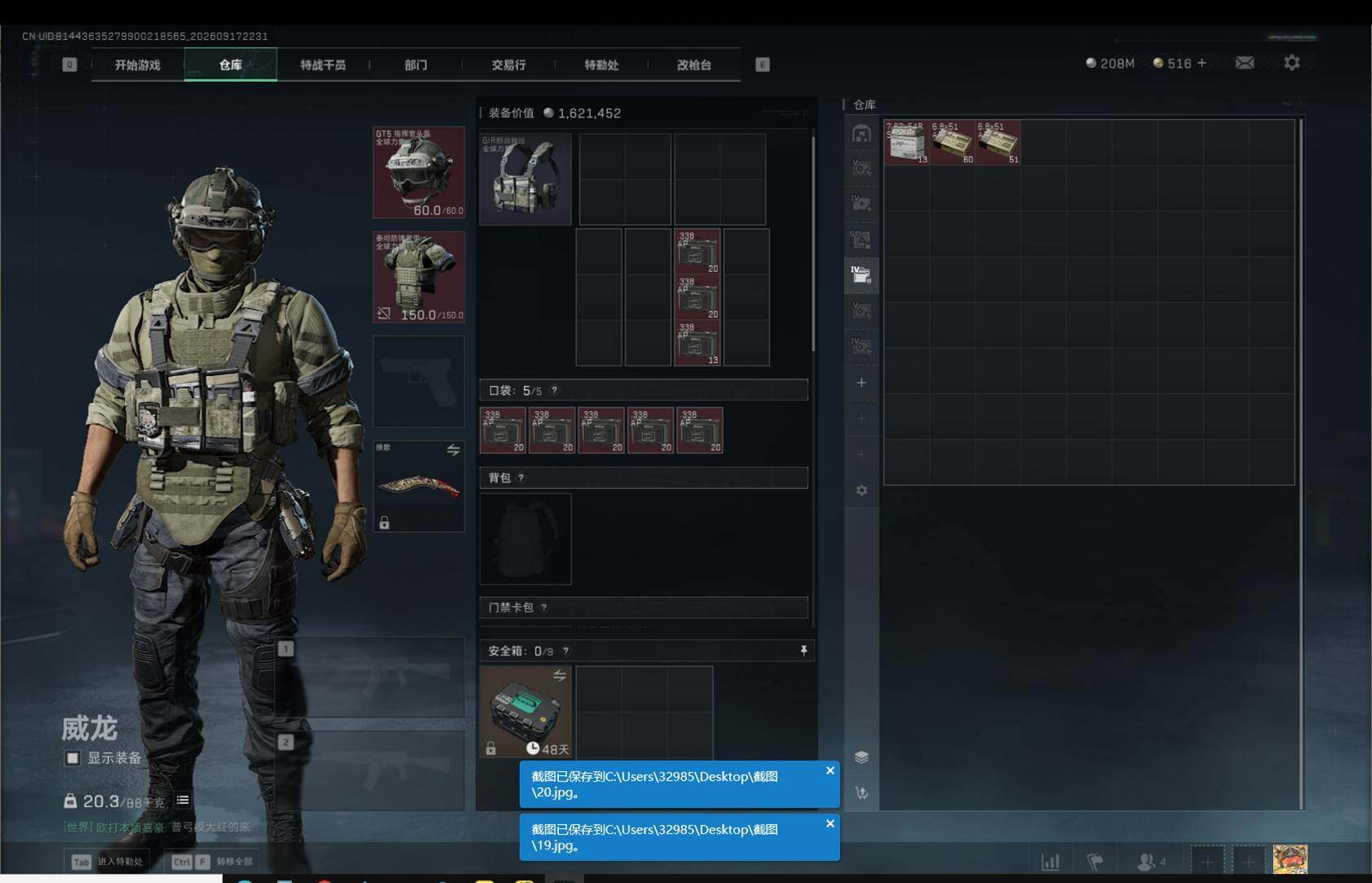
Task: Click the warehouse stack layers icon
Action: click(x=861, y=757)
